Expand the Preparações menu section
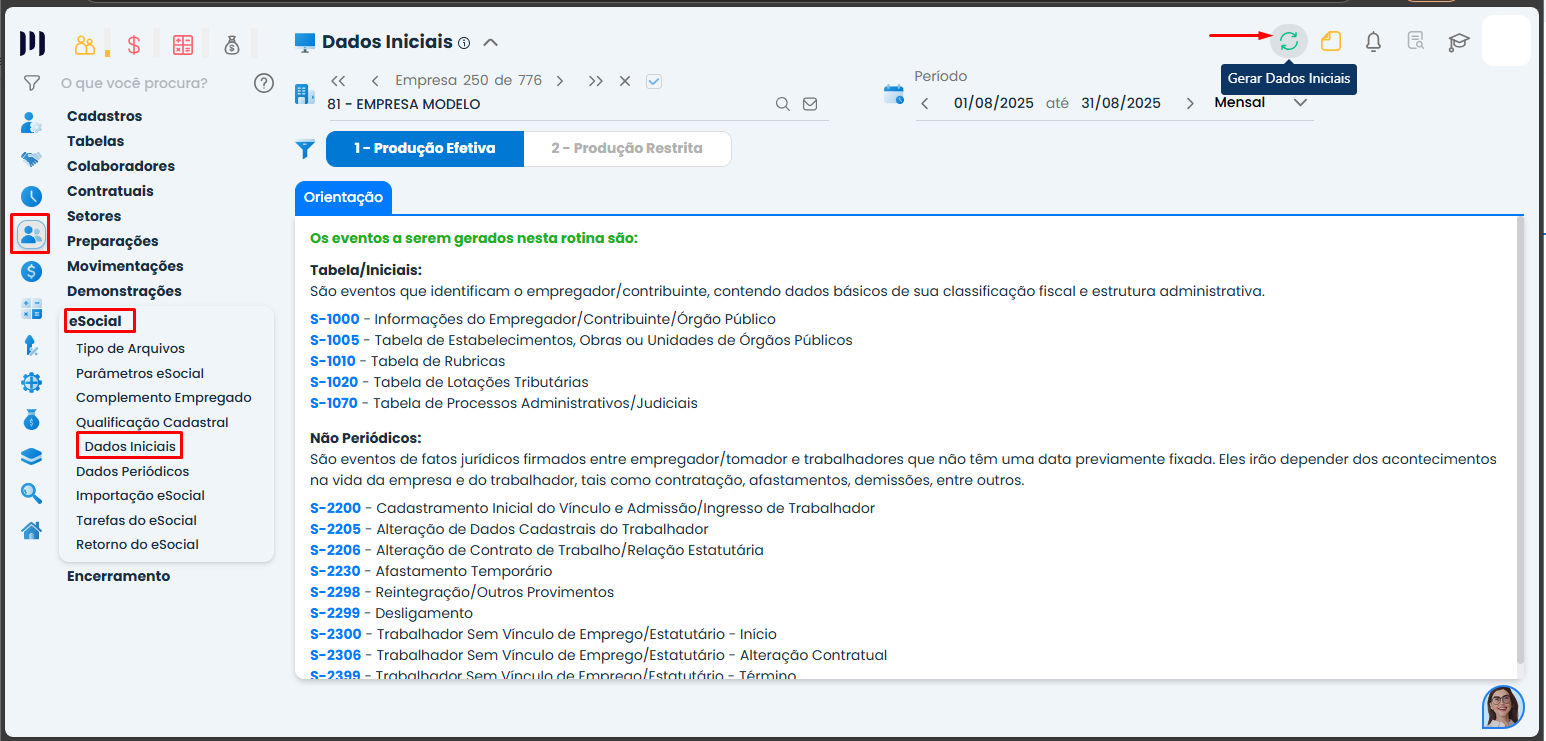 [113, 241]
